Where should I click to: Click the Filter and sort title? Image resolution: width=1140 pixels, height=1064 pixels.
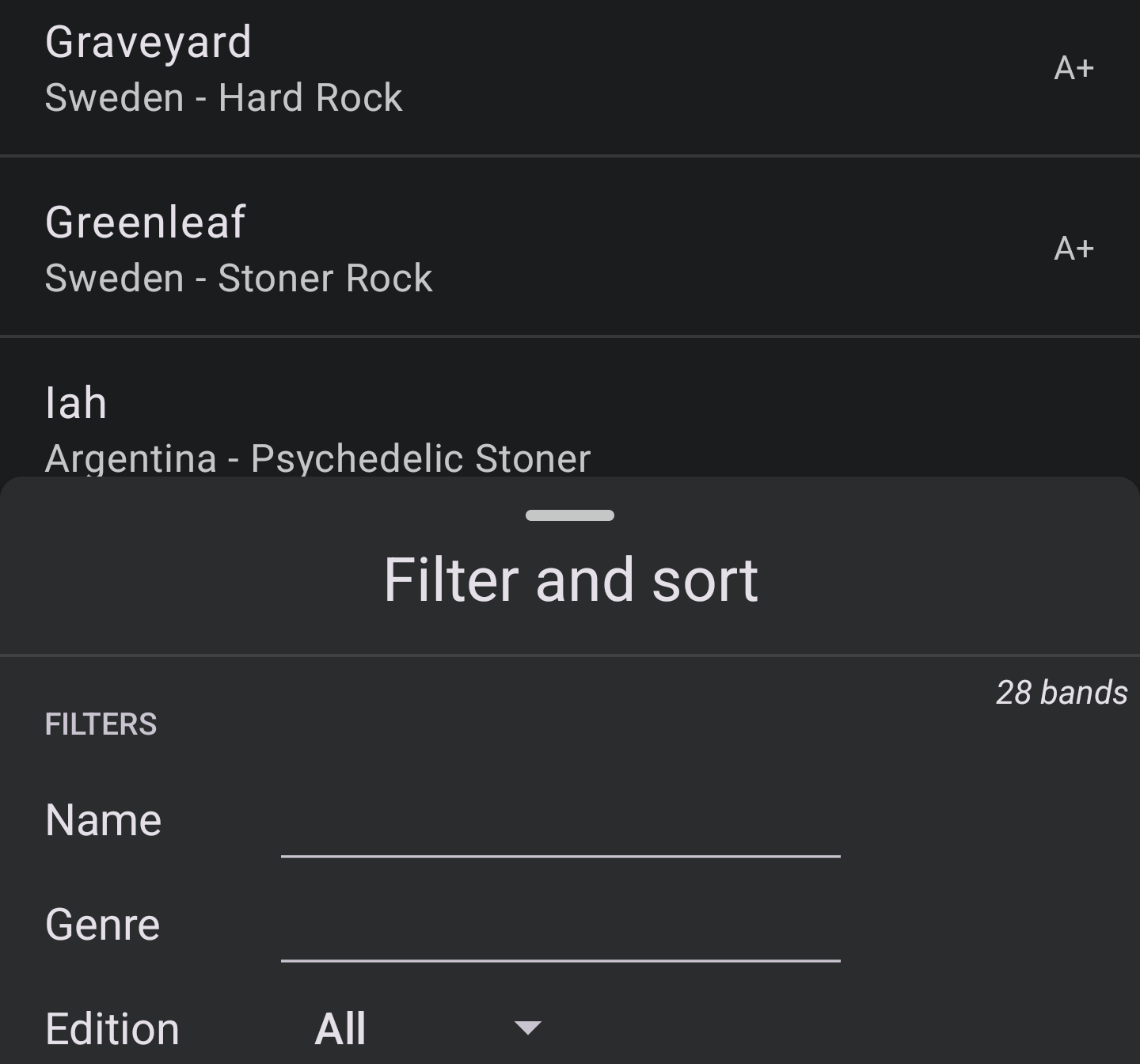point(571,579)
